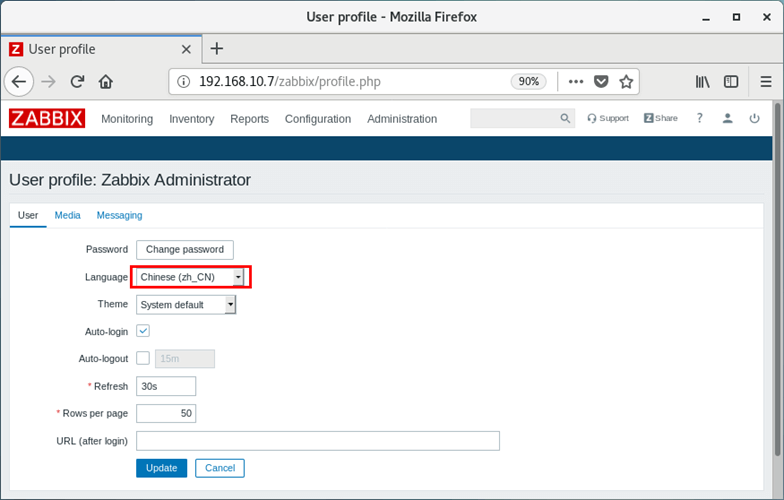This screenshot has width=784, height=500.
Task: Open the Firefox home page
Action: pos(106,82)
